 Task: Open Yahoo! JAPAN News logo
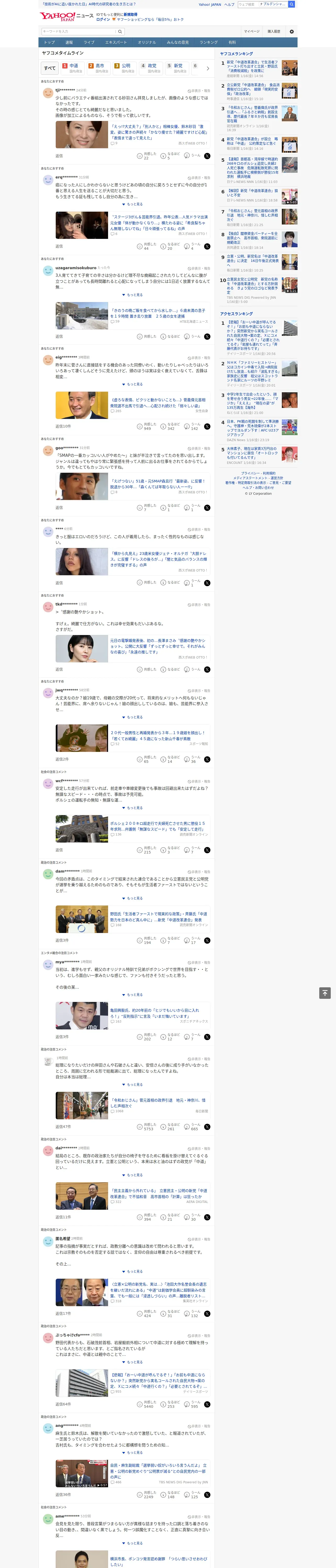coord(66,16)
